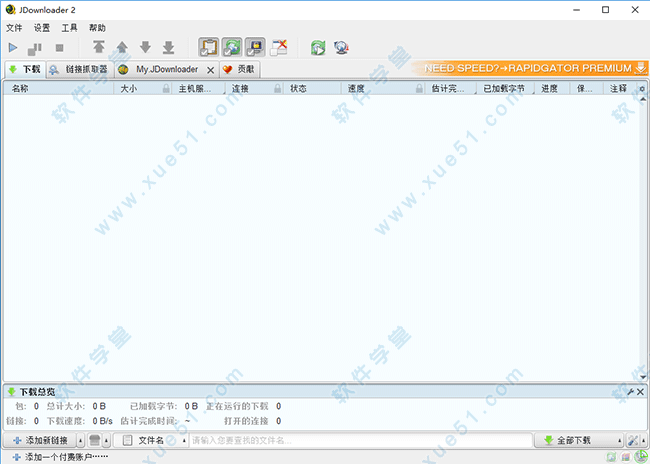Open the 设置 menu
The image size is (650, 464).
point(41,28)
